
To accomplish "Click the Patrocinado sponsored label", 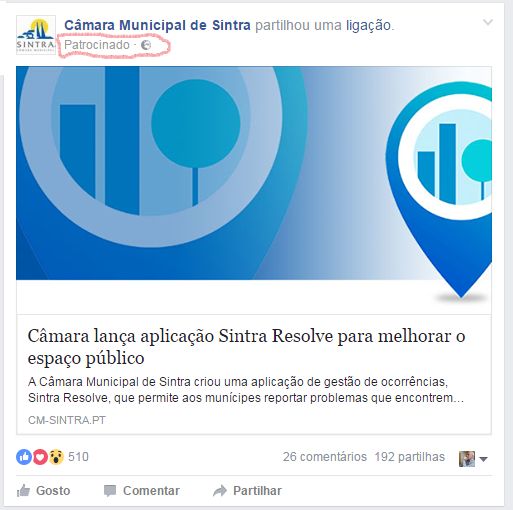I will (x=97, y=45).
